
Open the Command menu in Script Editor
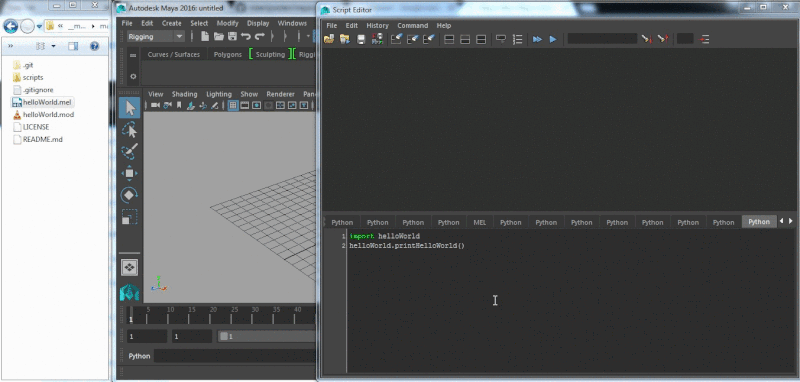(413, 26)
